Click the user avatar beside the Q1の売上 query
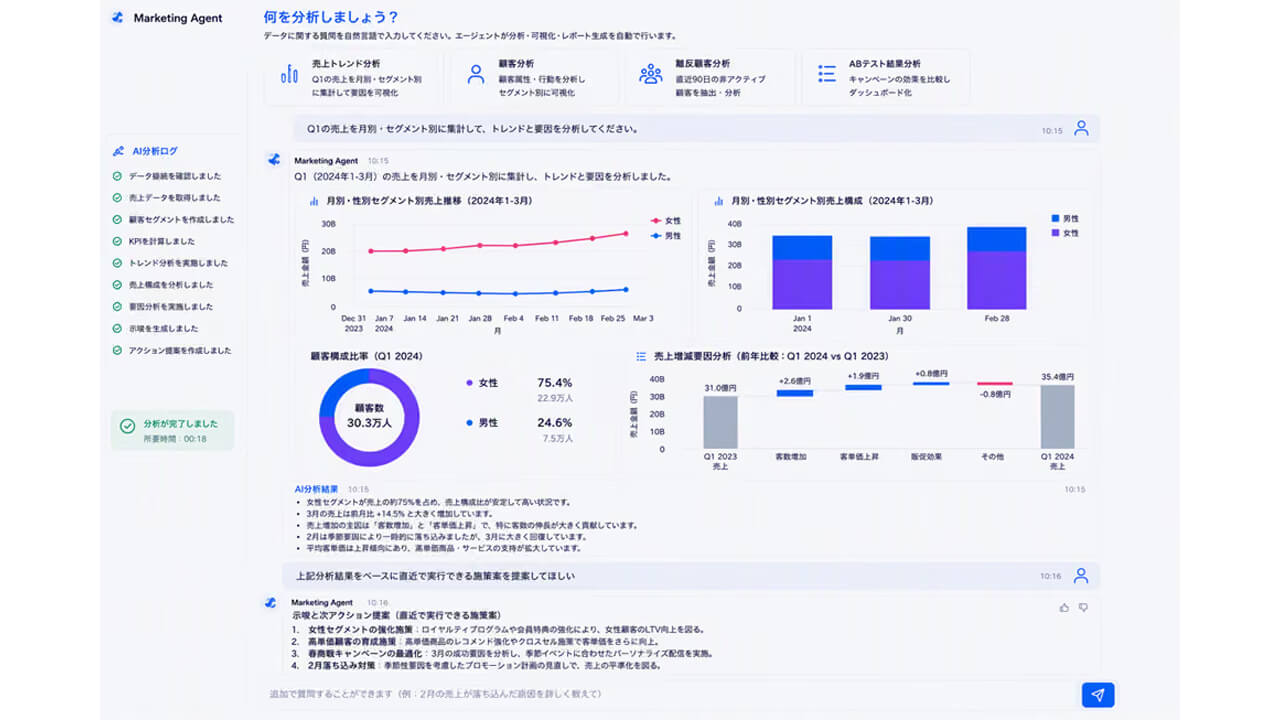The image size is (1280, 720). point(1081,129)
